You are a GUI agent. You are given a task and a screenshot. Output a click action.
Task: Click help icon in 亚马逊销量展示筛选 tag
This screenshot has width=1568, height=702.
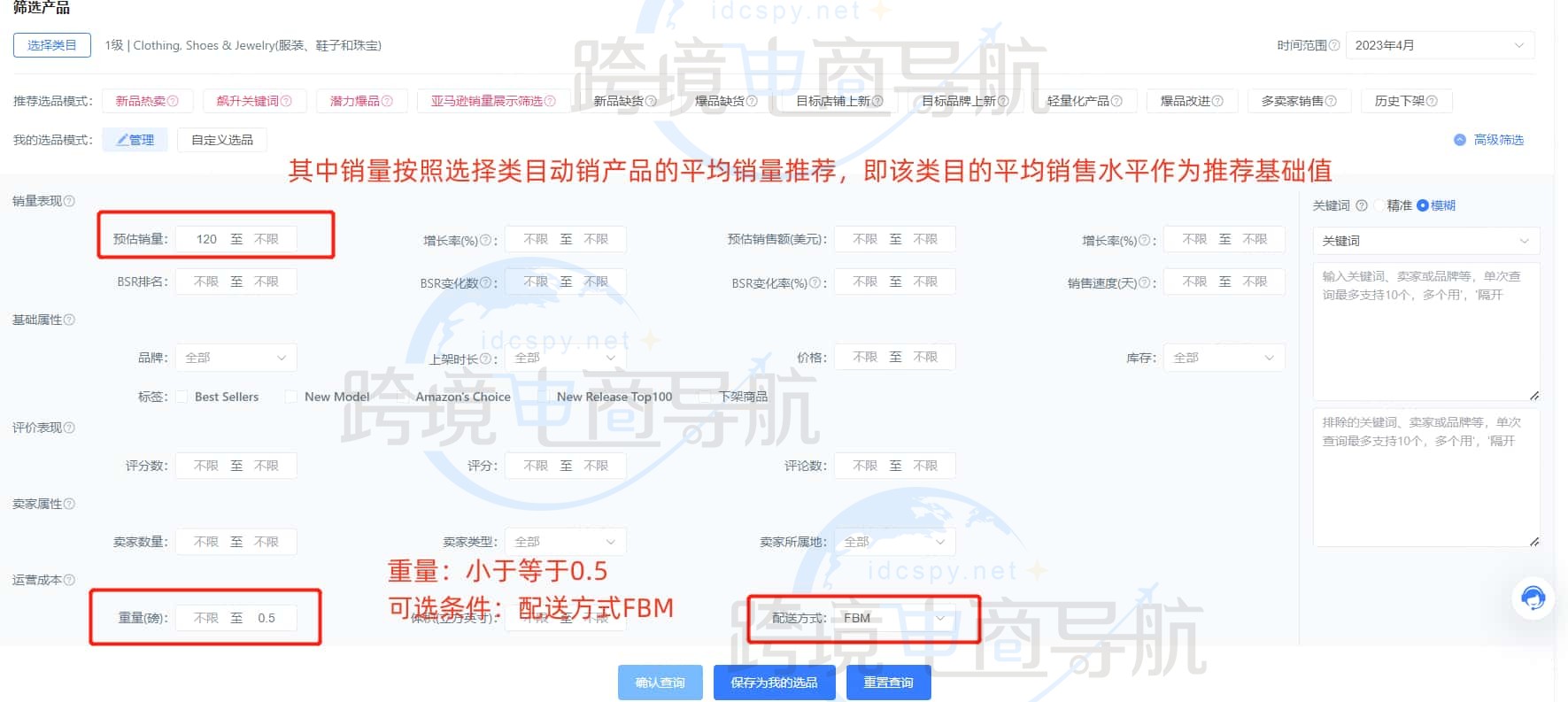coord(550,101)
